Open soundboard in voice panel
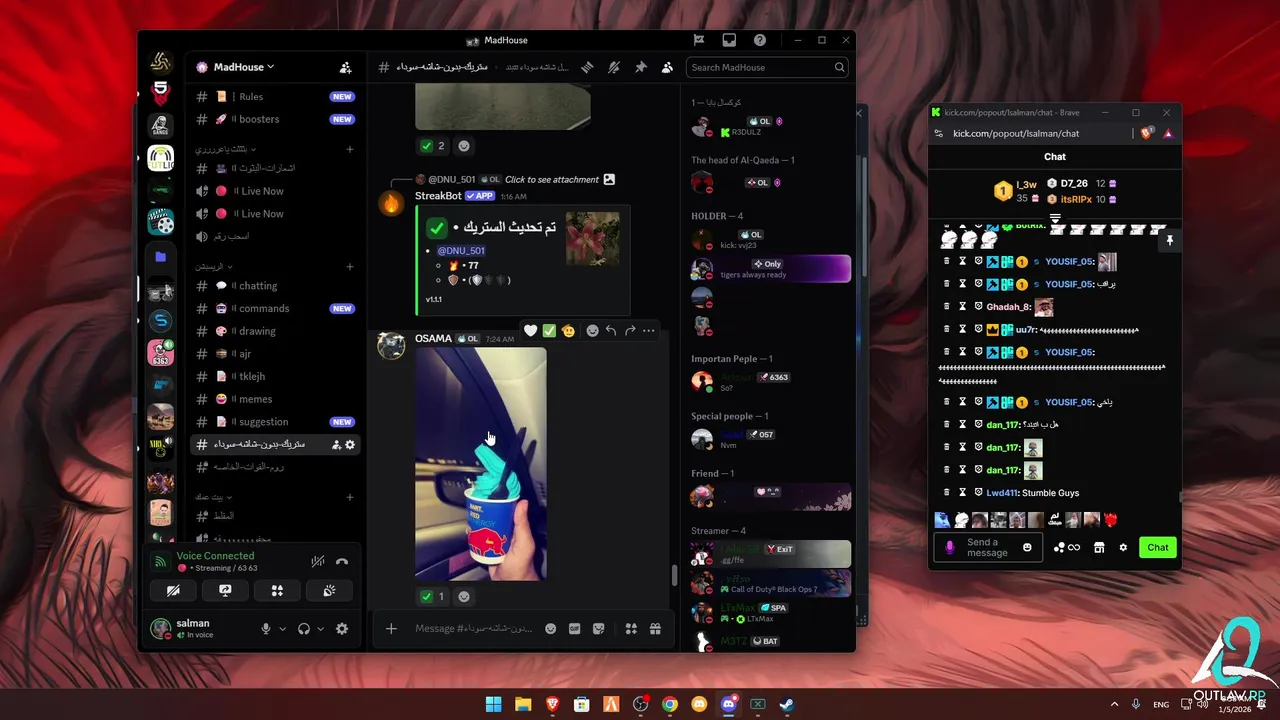1280x720 pixels. point(329,591)
